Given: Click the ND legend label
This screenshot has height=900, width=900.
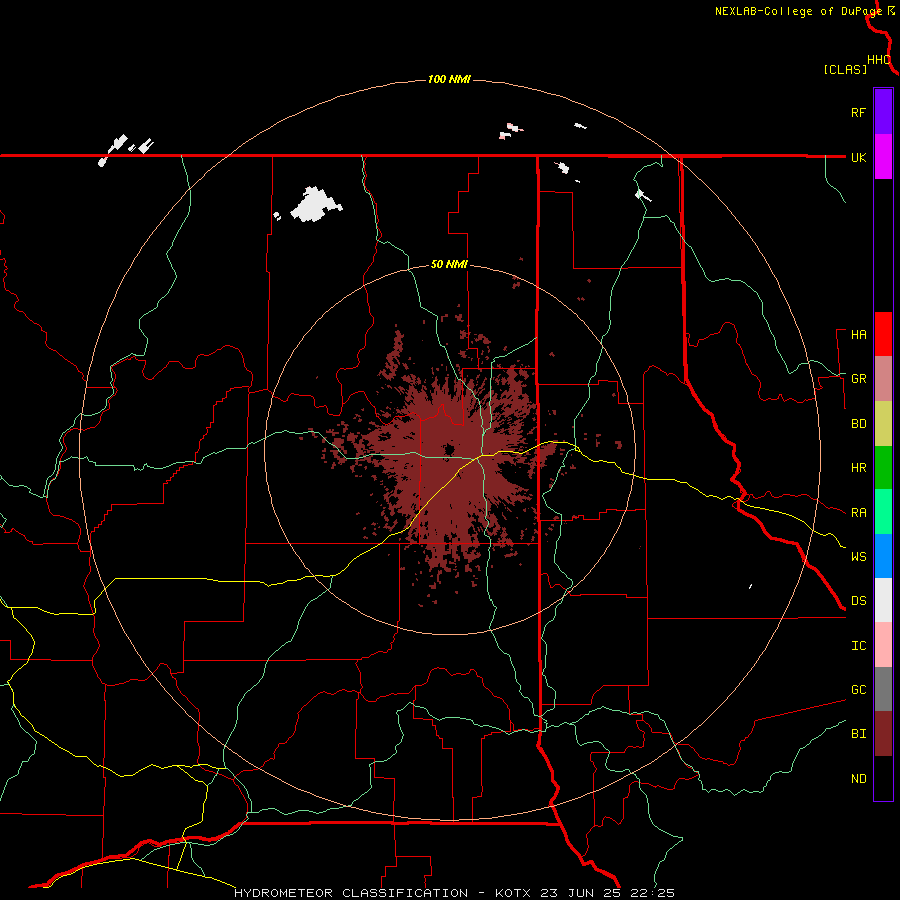Looking at the screenshot, I should (858, 779).
